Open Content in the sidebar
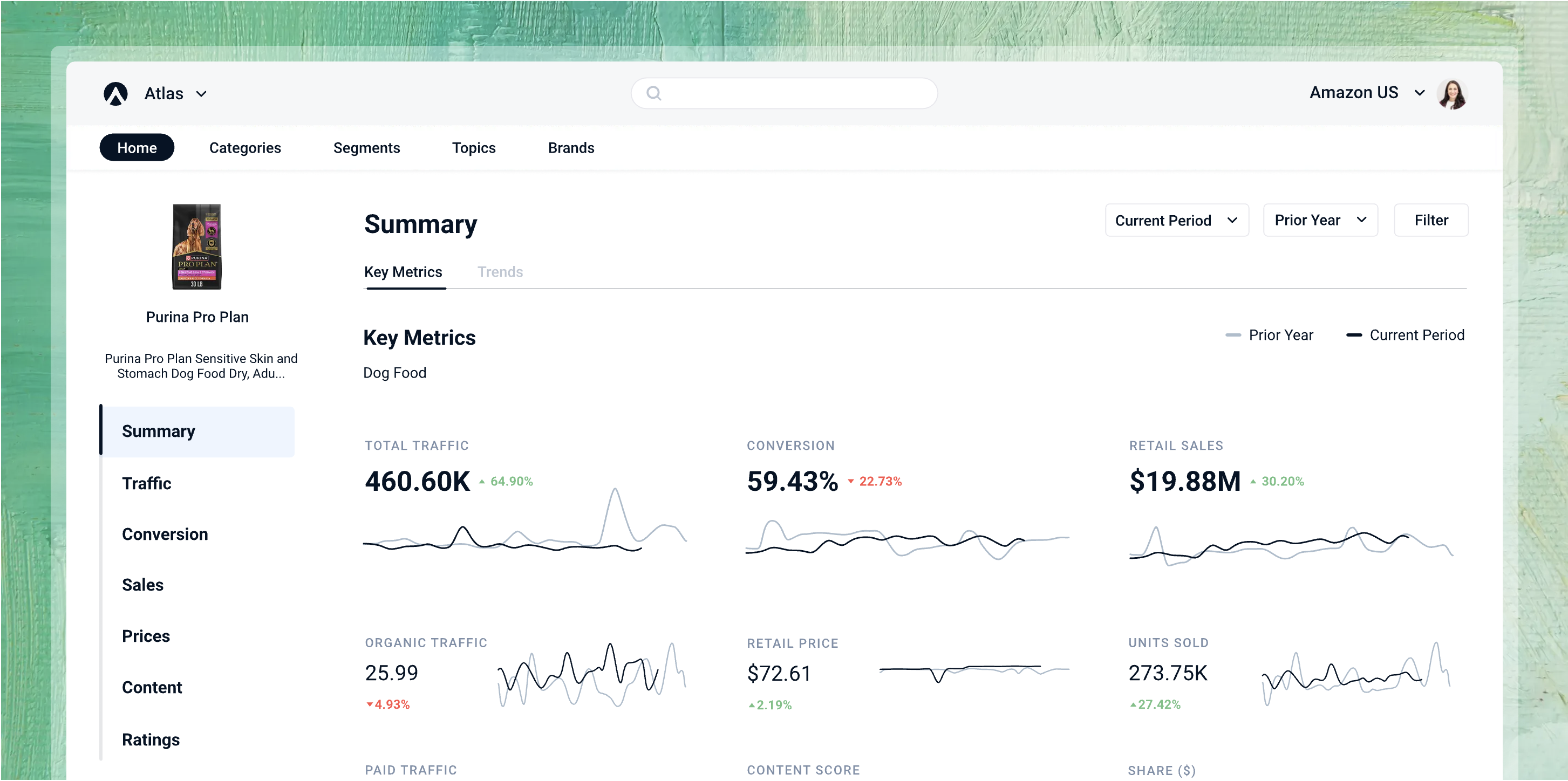 [x=152, y=687]
